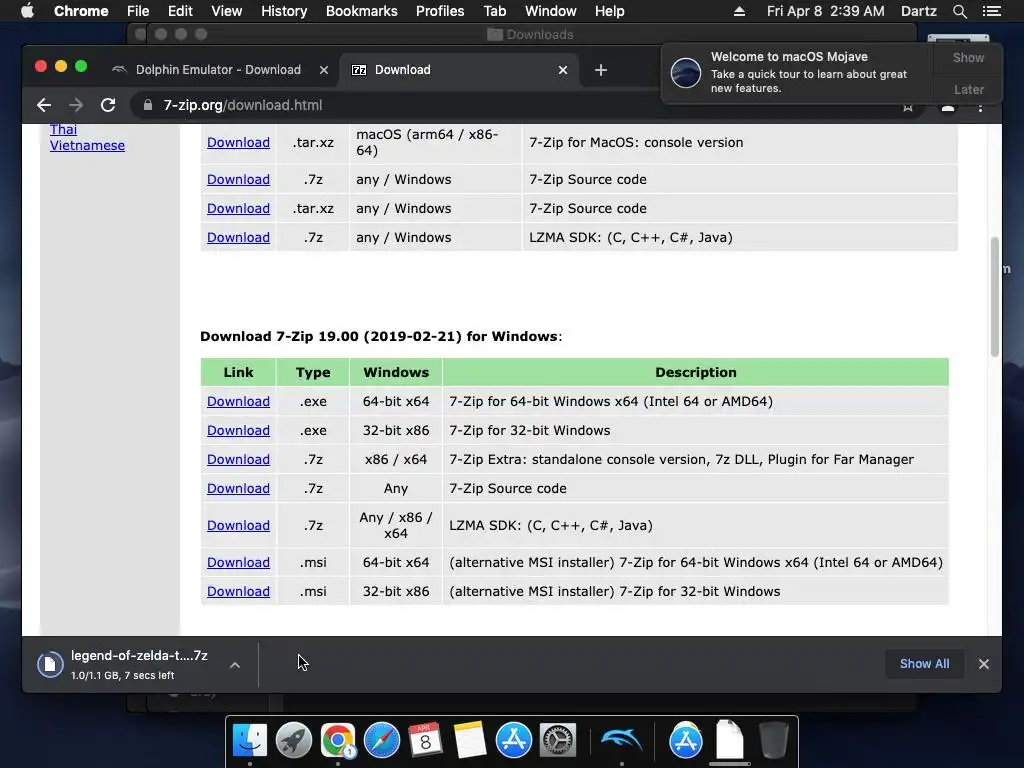1024x768 pixels.
Task: Launch Safari from the Dock
Action: point(381,740)
